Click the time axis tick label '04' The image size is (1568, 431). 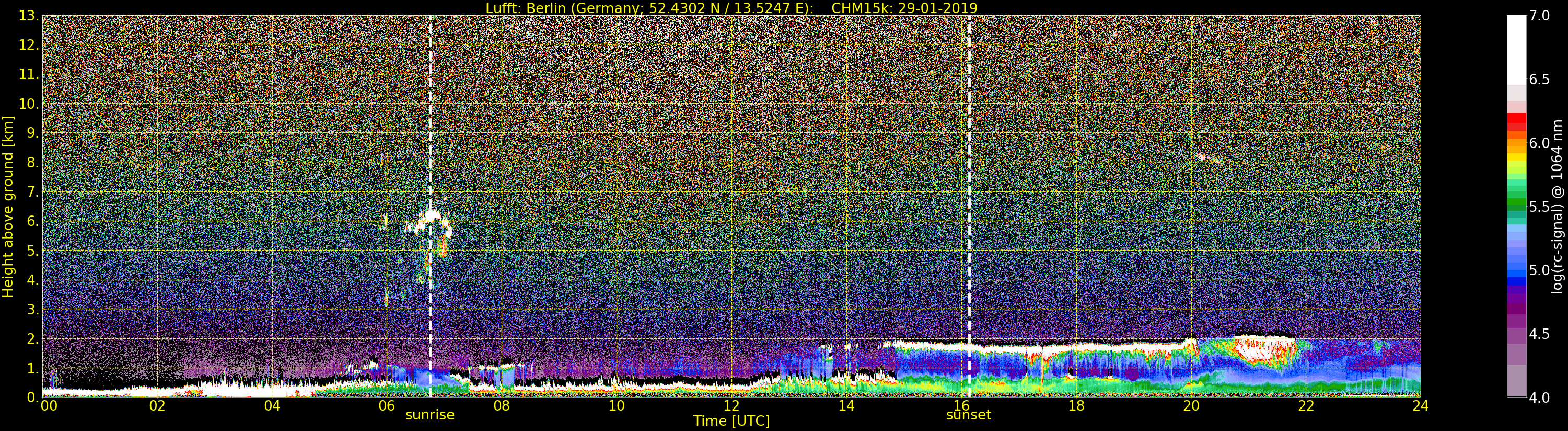[x=272, y=406]
